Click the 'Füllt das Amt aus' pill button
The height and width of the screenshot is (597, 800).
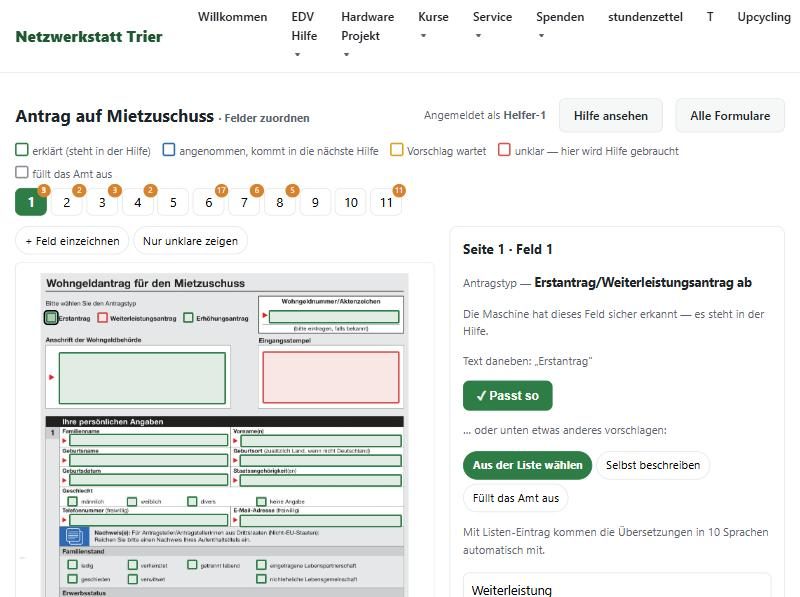516,498
